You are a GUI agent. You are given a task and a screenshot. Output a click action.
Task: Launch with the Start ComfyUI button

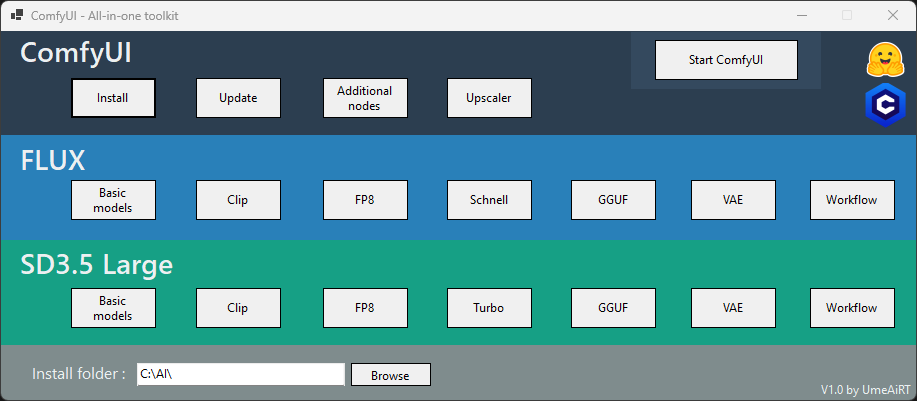tap(726, 60)
